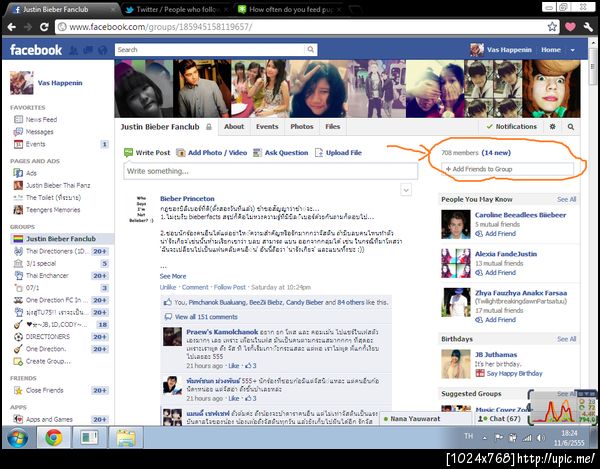Click Upload File
This screenshot has width=600, height=469.
point(338,153)
